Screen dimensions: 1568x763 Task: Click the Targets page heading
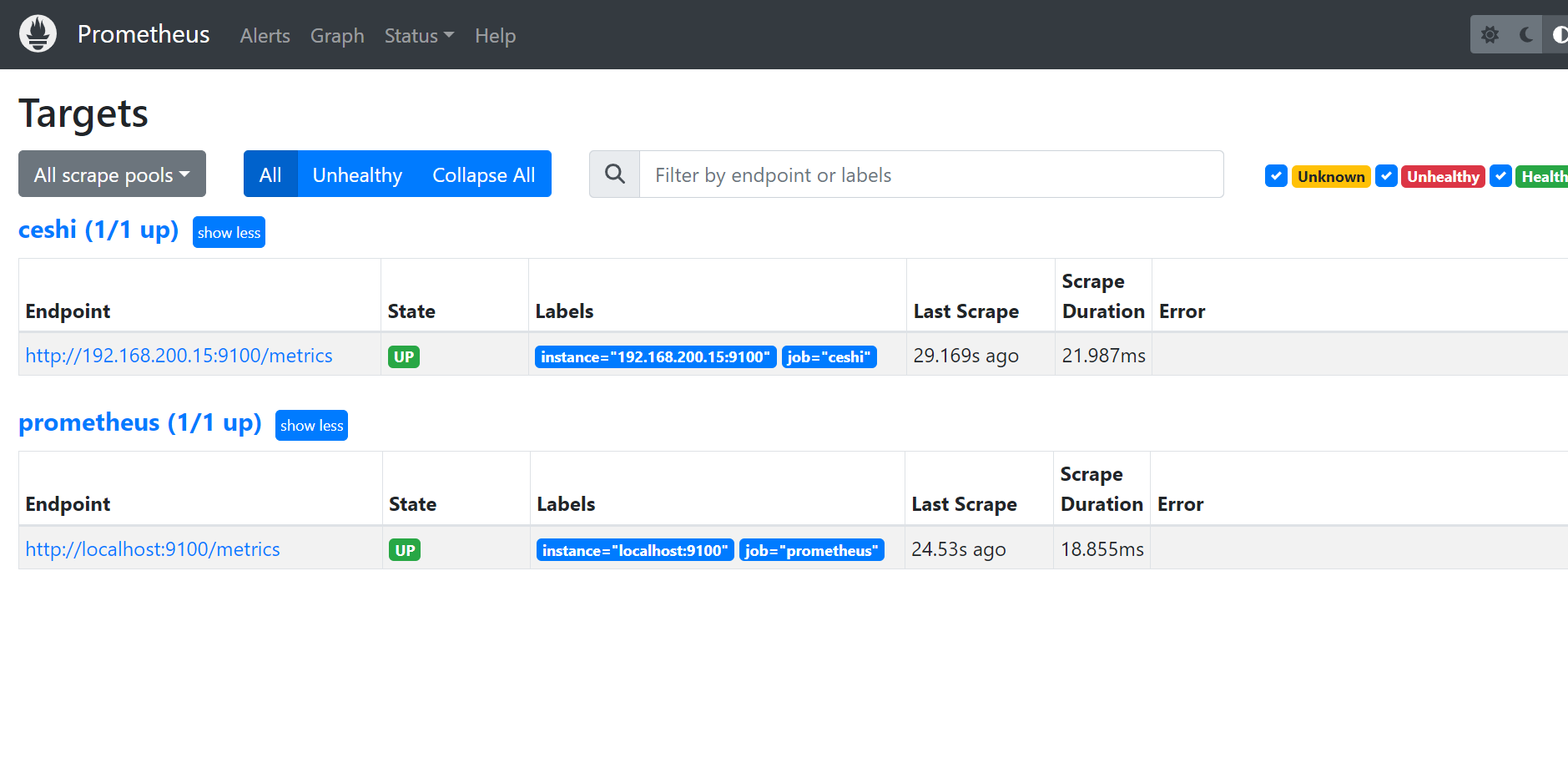click(83, 114)
